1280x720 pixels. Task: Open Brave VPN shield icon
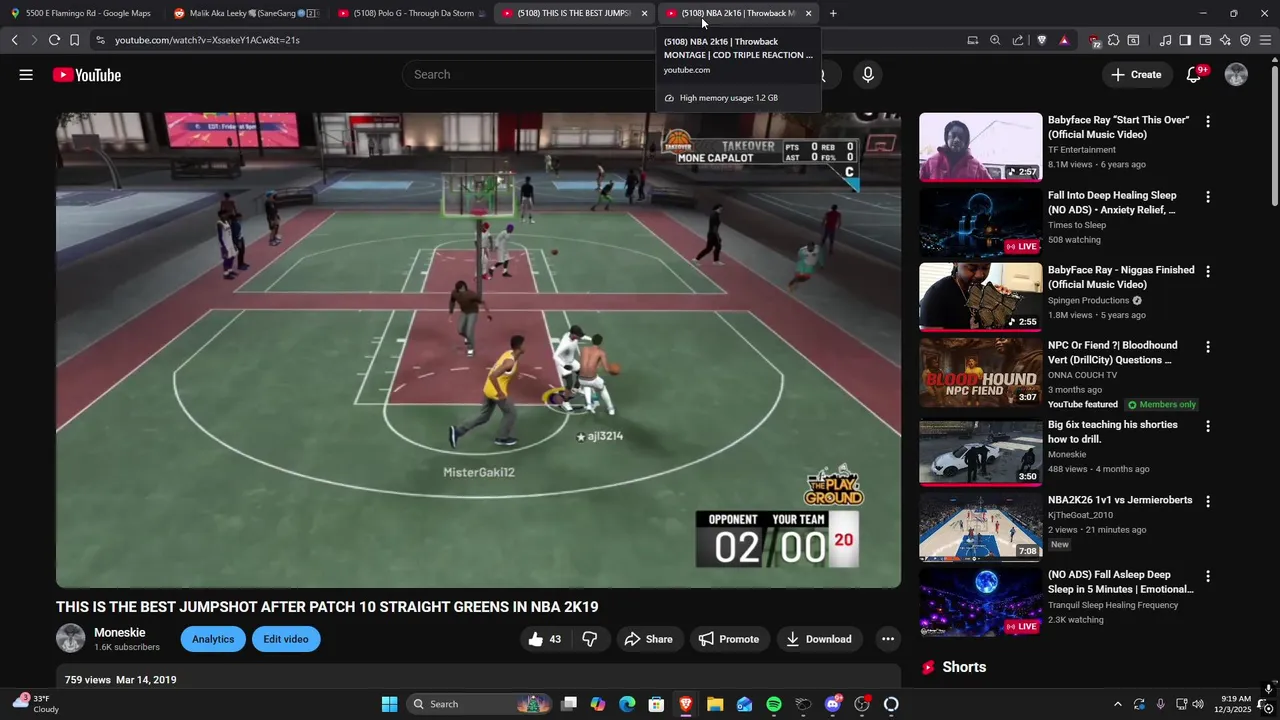pos(1245,40)
